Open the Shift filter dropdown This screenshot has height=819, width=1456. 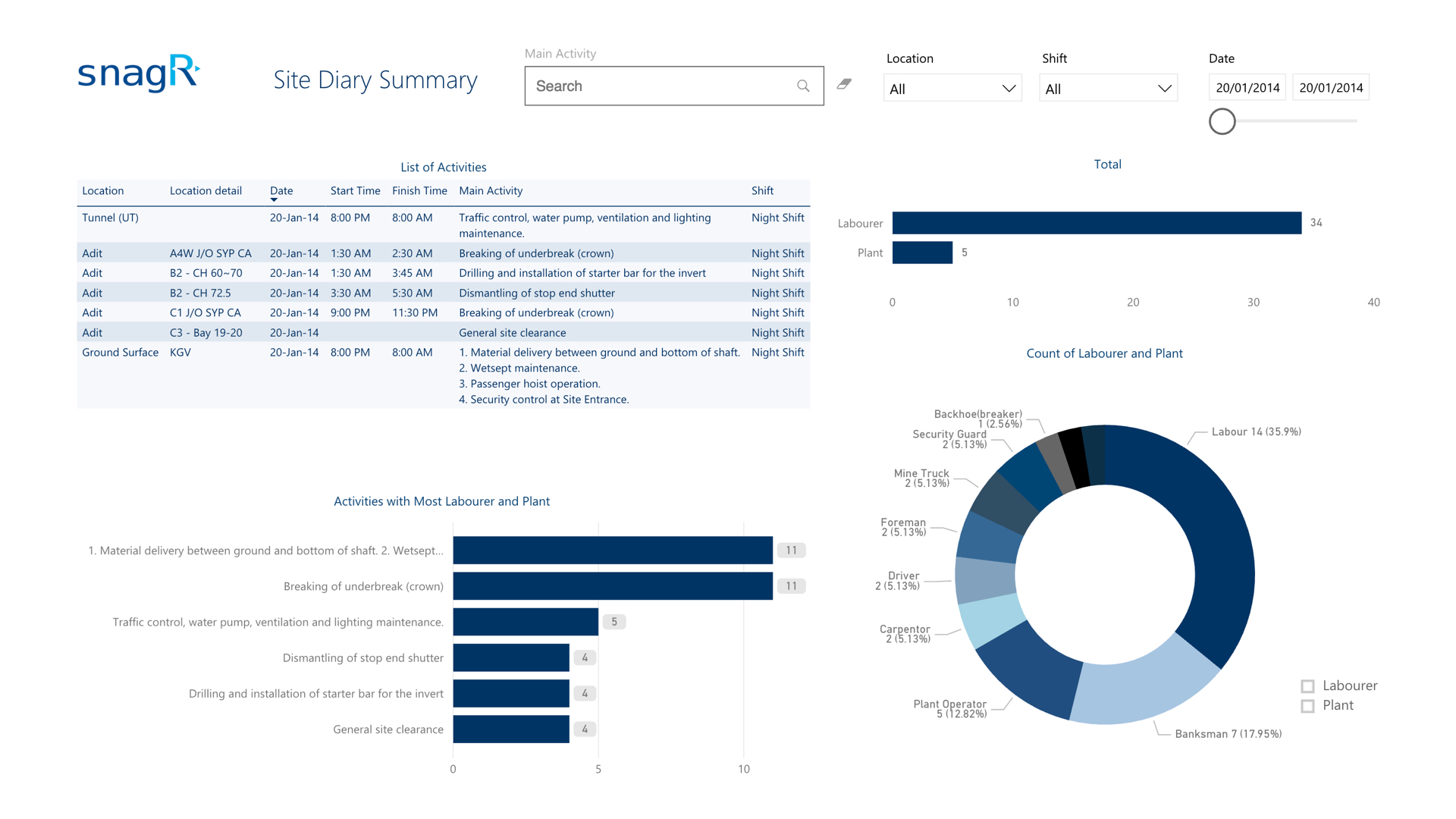(1108, 88)
